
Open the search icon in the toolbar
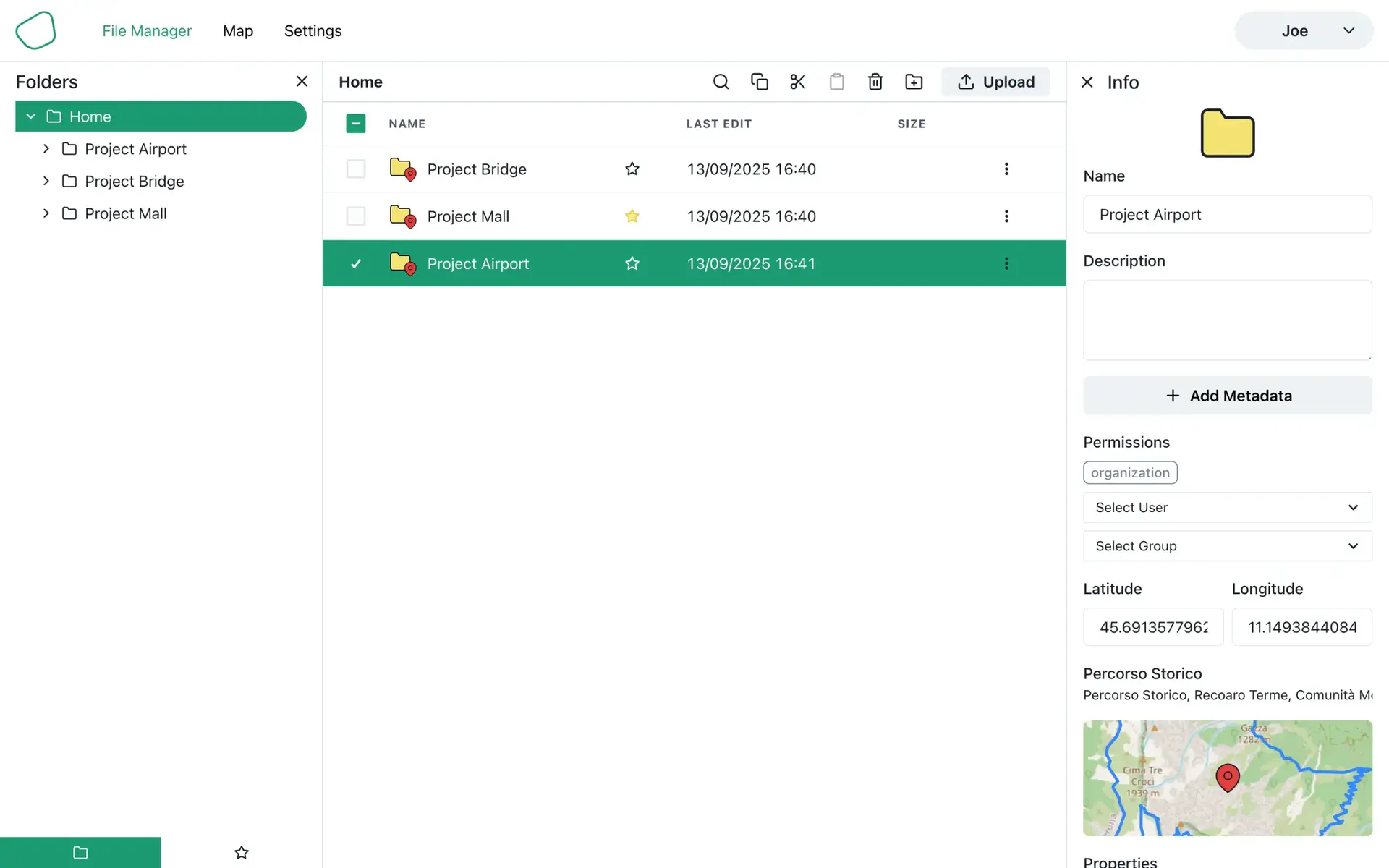click(721, 82)
